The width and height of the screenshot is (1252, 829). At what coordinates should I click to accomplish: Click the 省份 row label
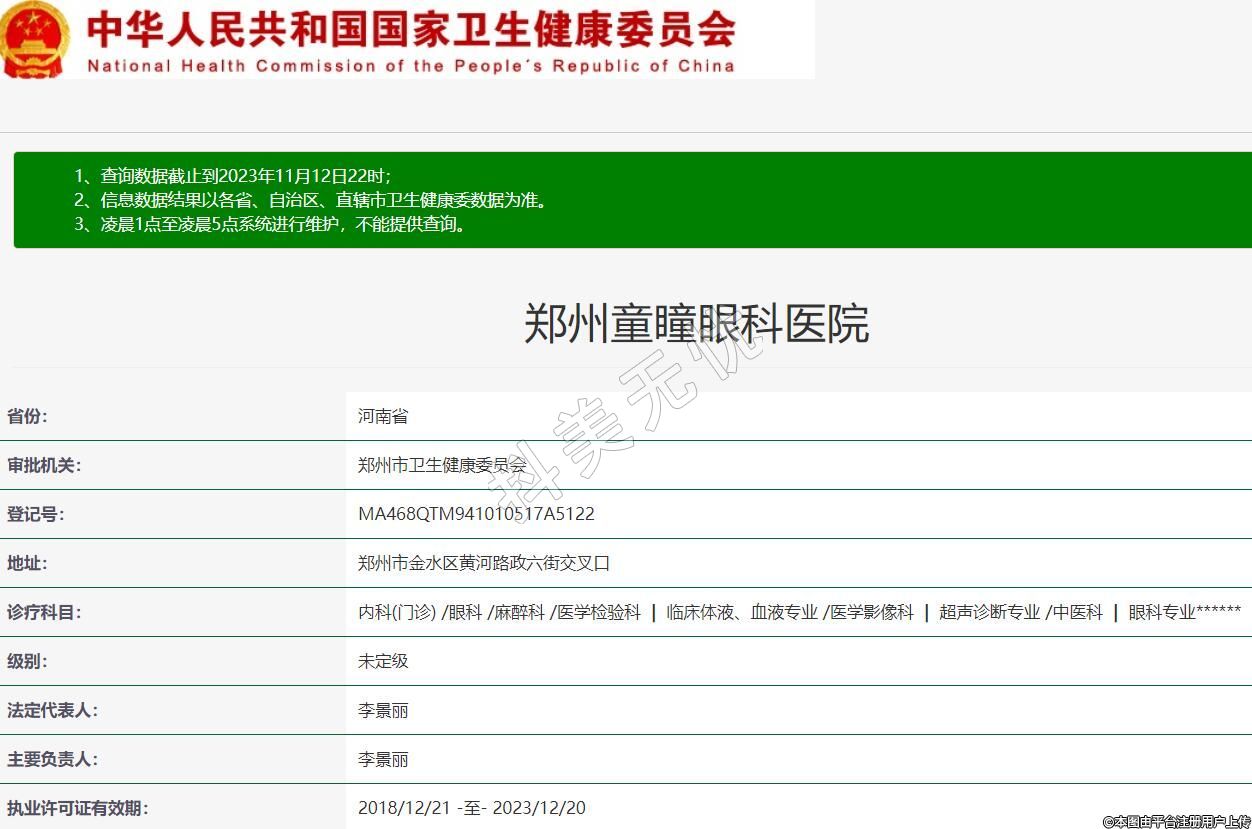click(x=27, y=416)
